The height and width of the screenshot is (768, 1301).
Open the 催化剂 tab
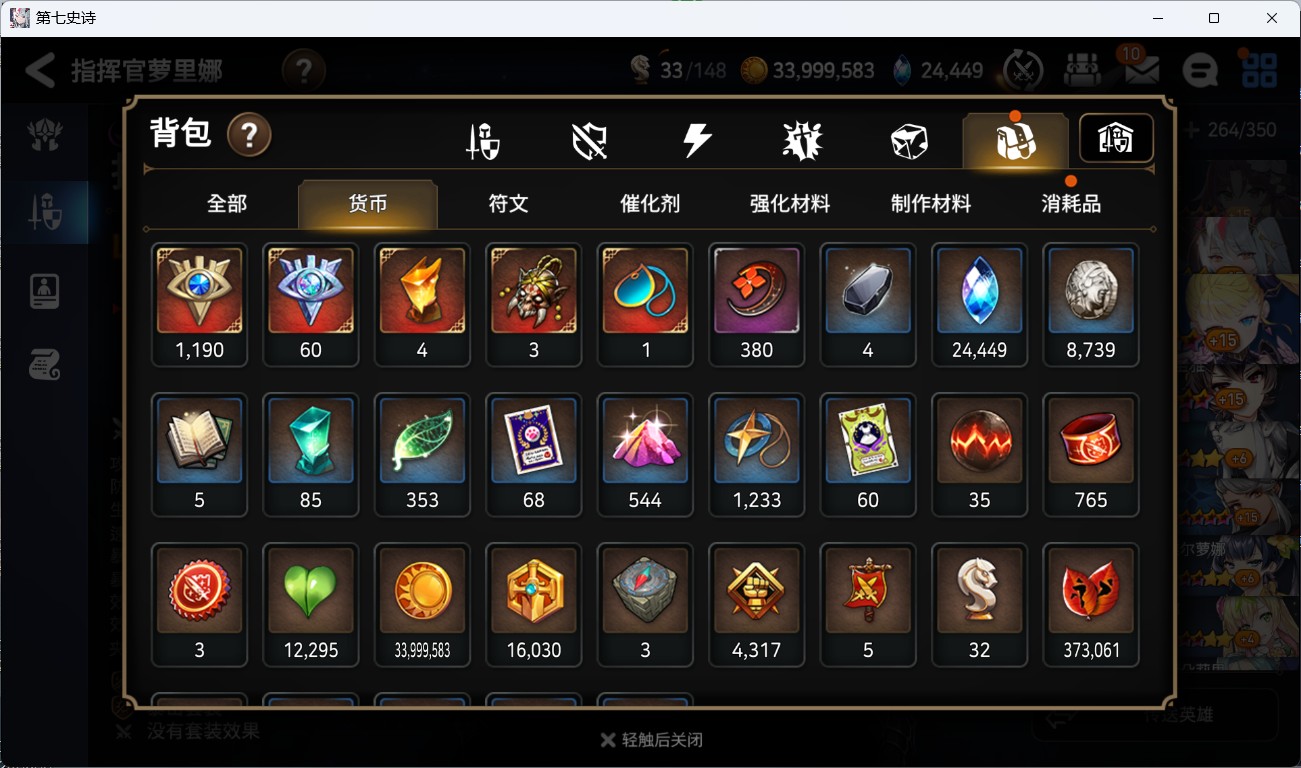coord(650,204)
